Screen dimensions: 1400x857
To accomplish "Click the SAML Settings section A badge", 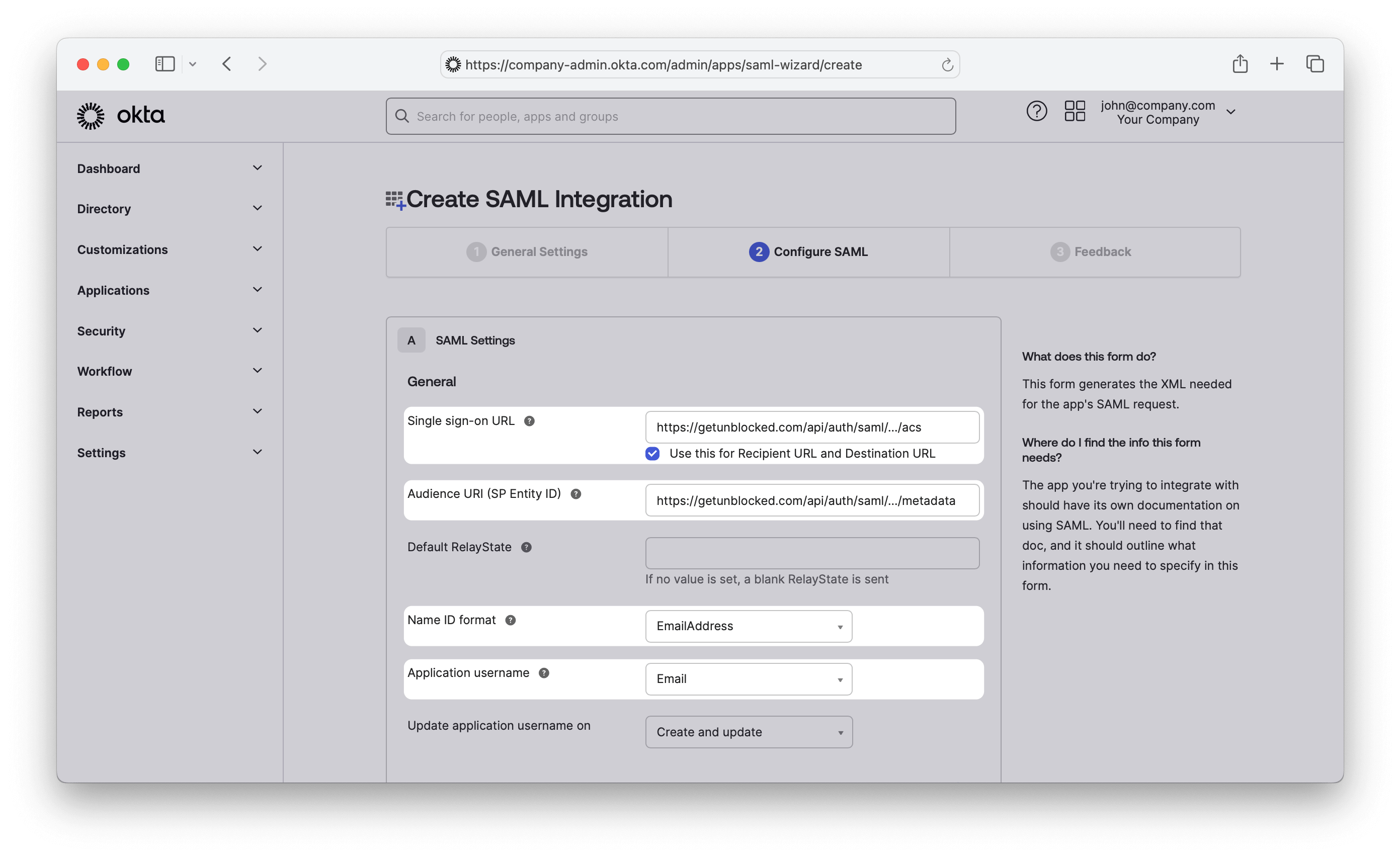I will tap(411, 340).
